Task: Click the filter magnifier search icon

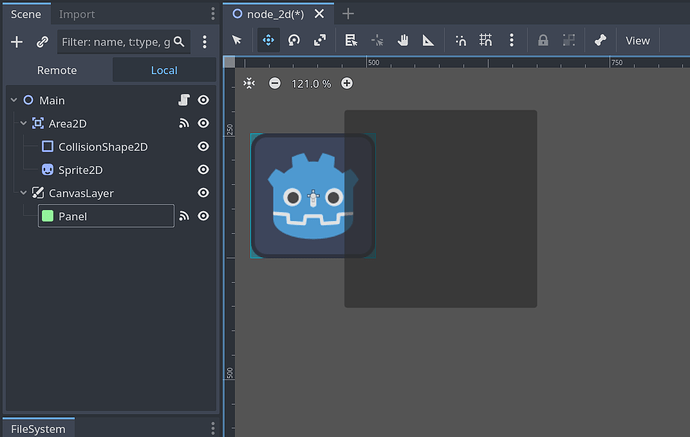Action: click(179, 42)
